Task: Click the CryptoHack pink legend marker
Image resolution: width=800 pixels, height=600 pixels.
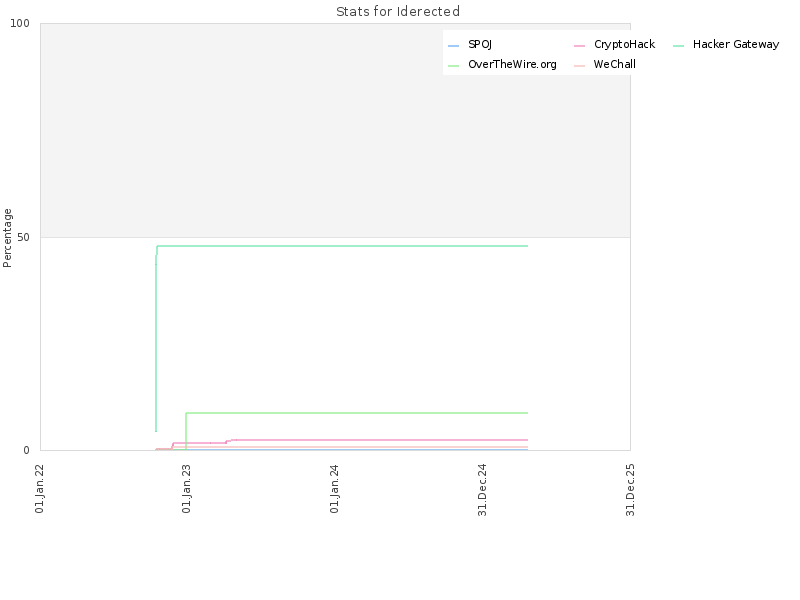Action: [579, 46]
